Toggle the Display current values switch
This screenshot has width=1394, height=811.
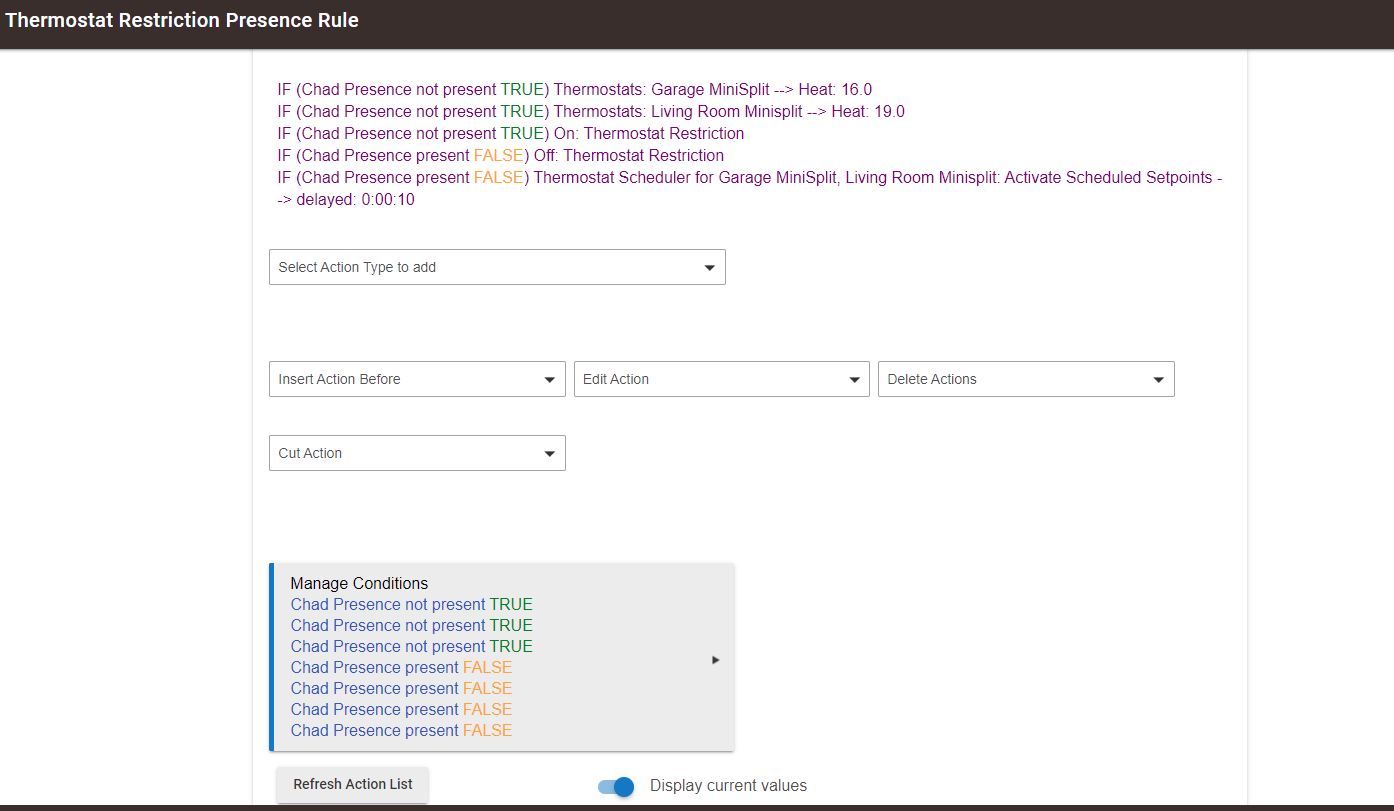coord(616,786)
